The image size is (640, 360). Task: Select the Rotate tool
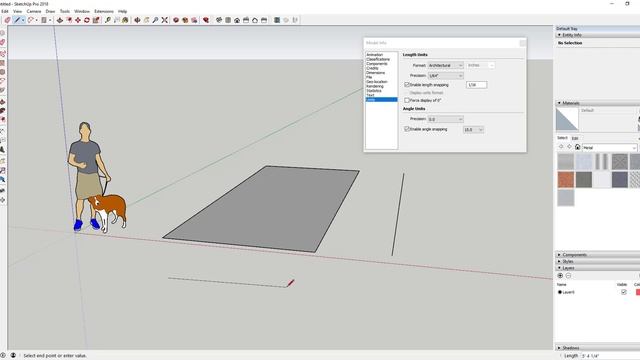pos(87,20)
